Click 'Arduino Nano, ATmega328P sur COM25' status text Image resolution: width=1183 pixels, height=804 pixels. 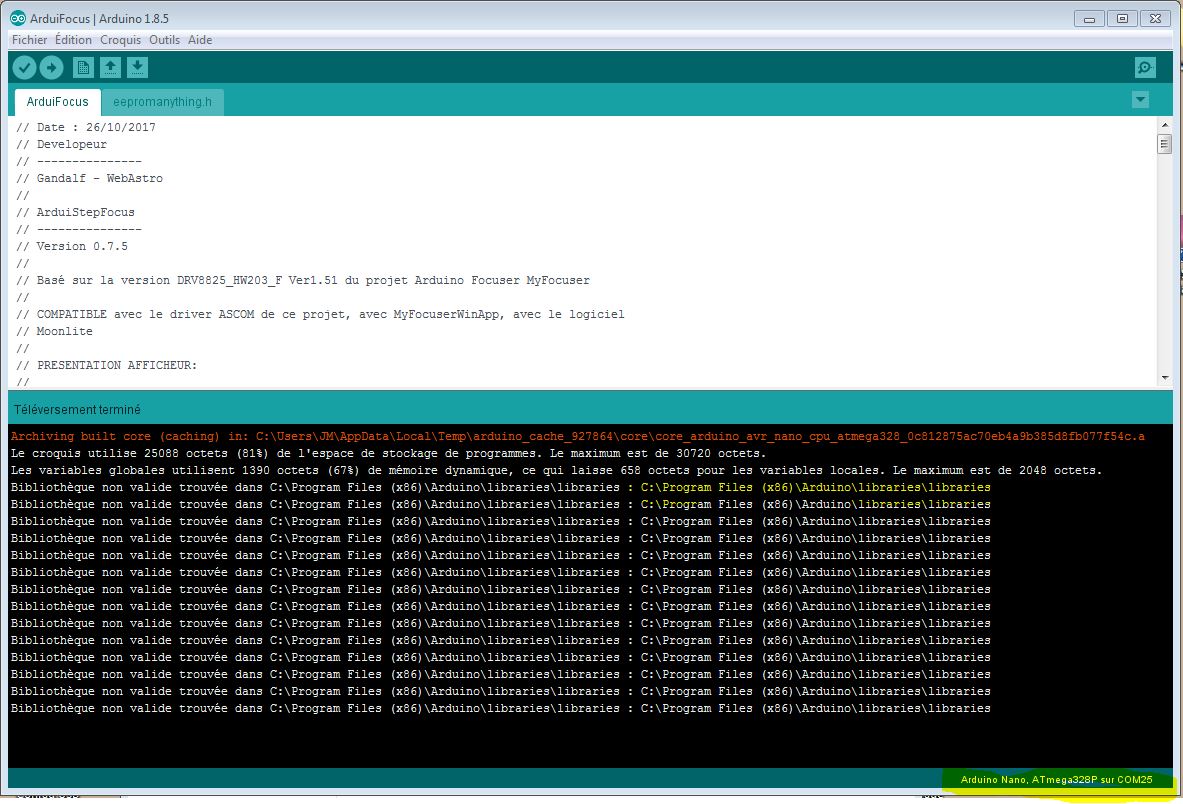[x=1056, y=780]
